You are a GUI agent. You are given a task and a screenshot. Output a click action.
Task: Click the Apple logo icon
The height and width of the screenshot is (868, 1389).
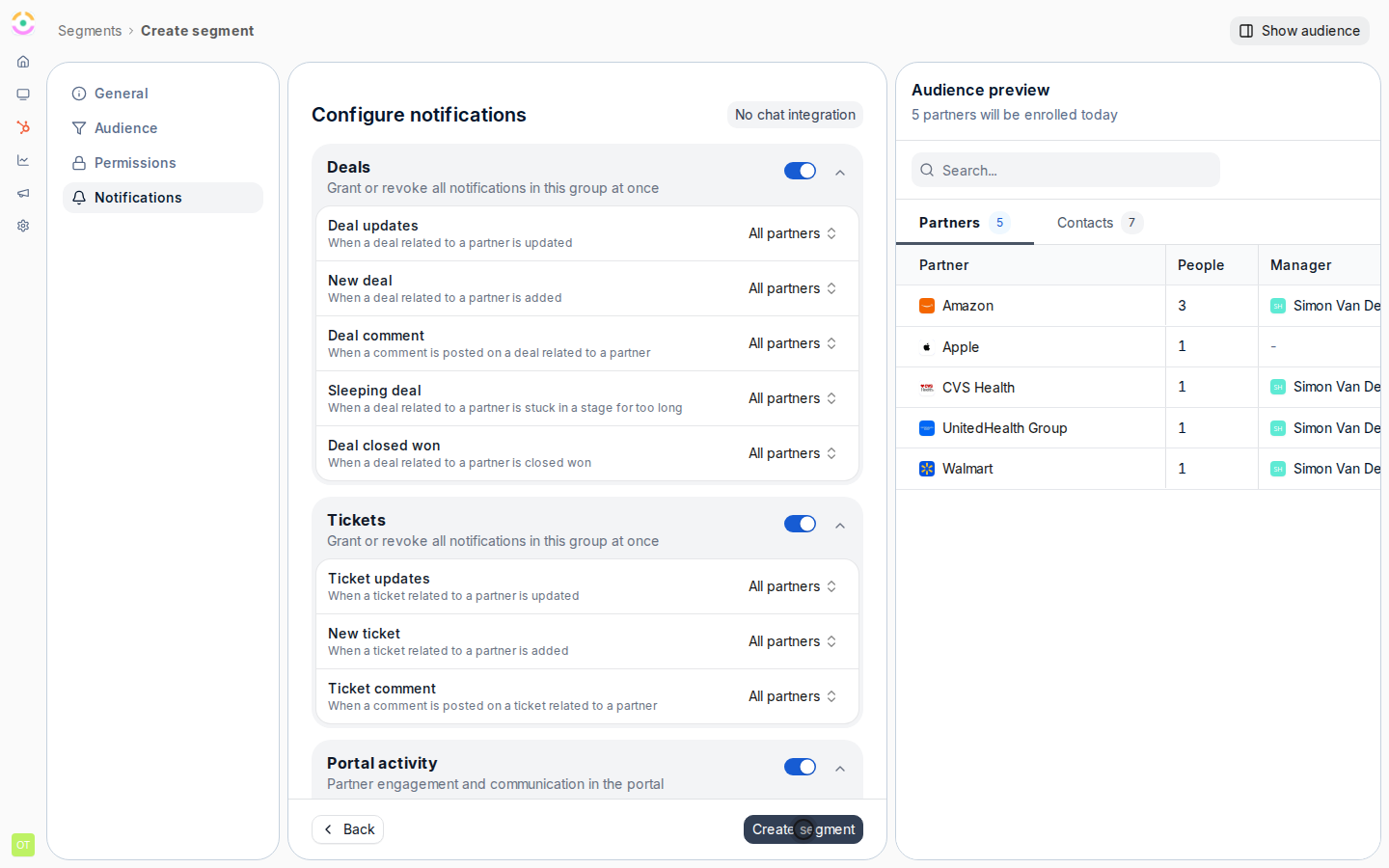click(x=927, y=347)
